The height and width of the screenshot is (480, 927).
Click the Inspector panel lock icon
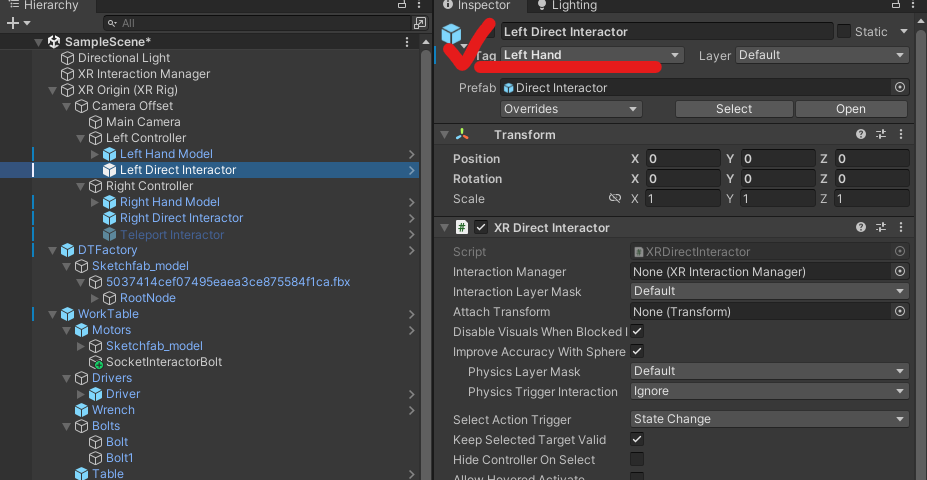896,5
